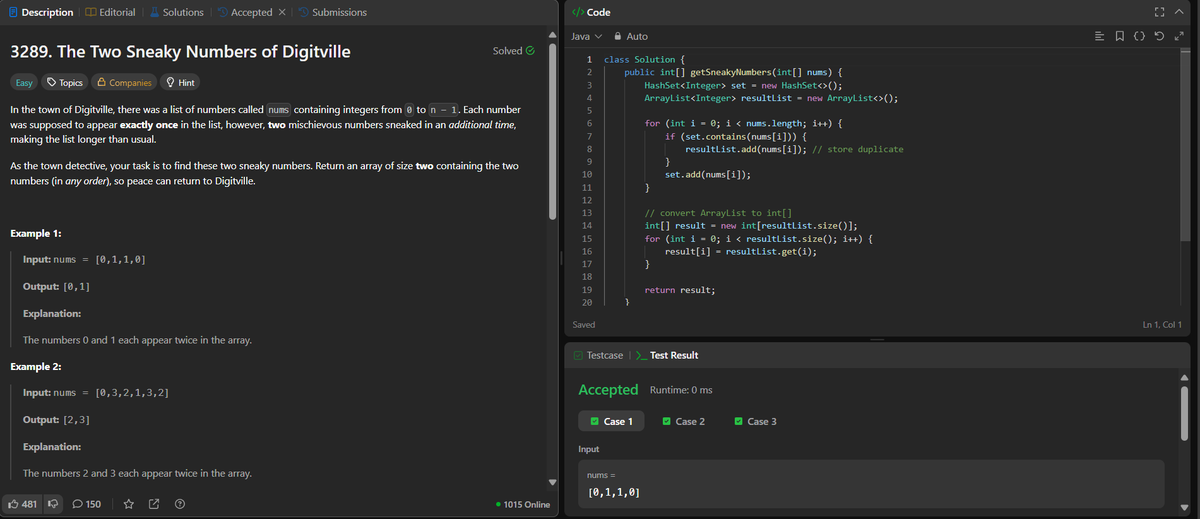Open the Description tab
The image size is (1200, 519).
click(x=40, y=12)
